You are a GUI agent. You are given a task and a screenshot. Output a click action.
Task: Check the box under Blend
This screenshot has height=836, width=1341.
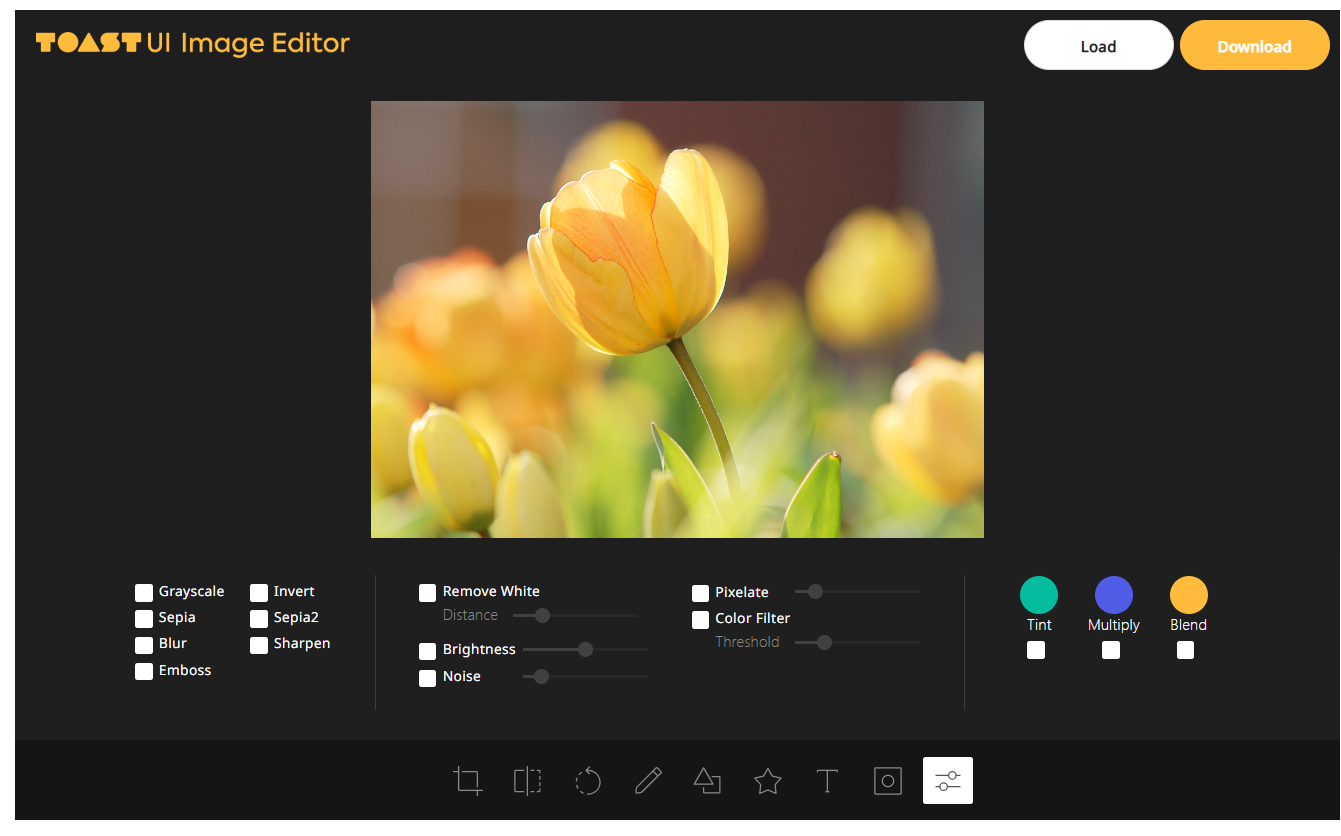(x=1185, y=650)
